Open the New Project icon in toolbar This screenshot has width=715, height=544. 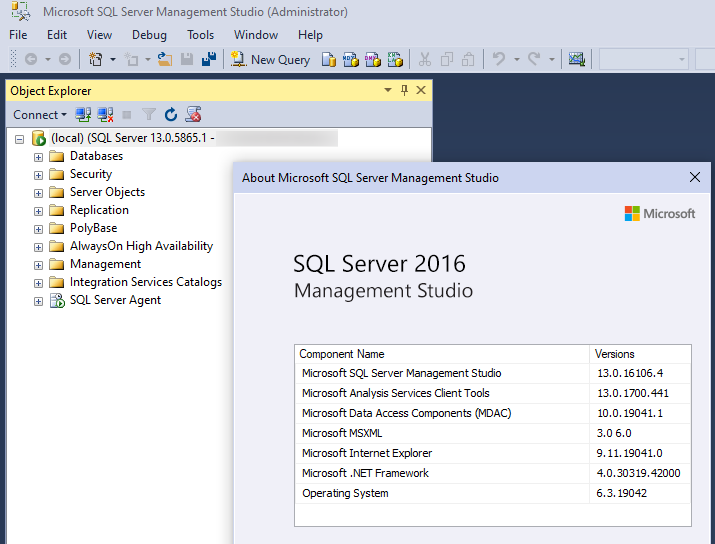95,59
